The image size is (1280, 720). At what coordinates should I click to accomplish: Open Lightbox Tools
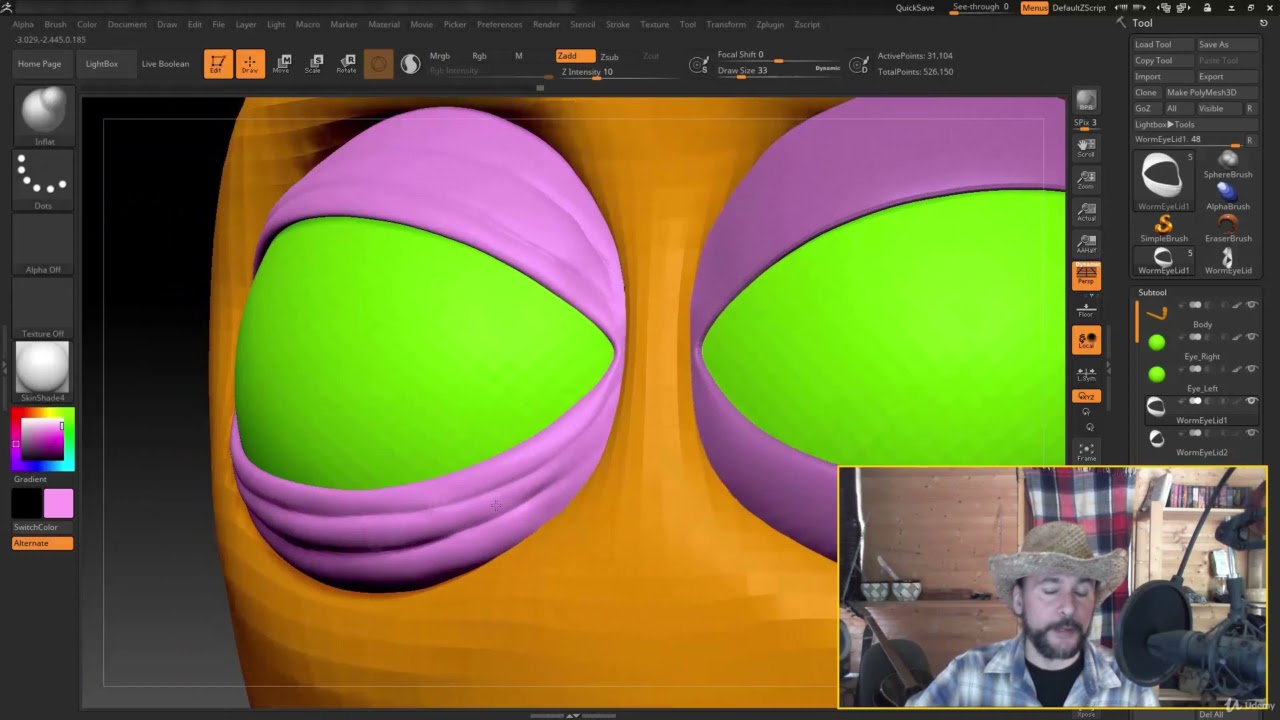point(1165,124)
